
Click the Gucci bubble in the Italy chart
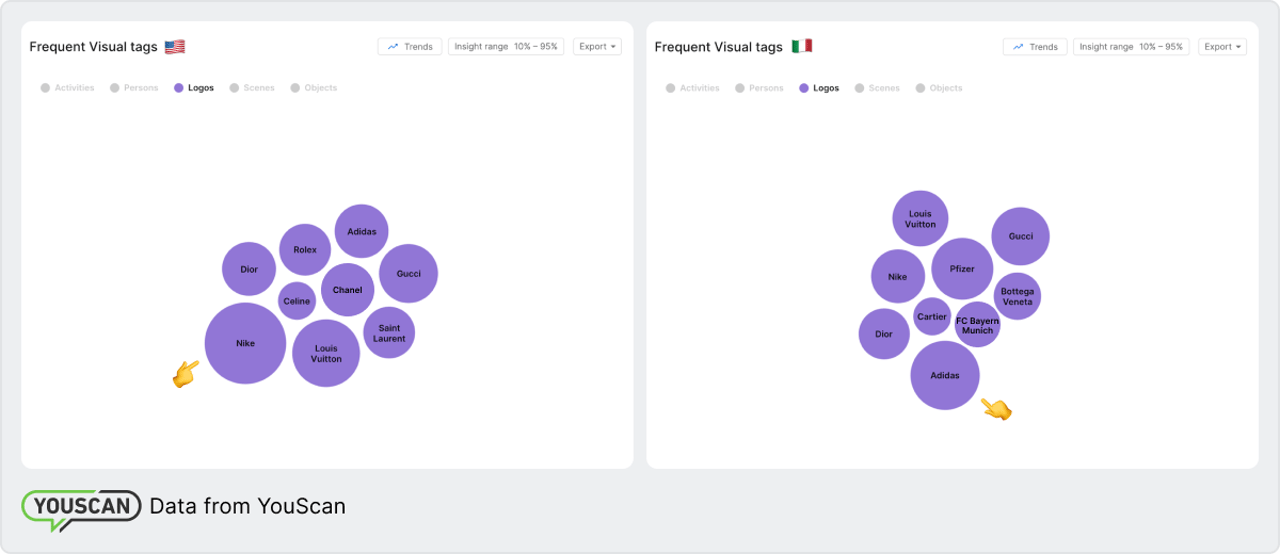[x=1020, y=236]
